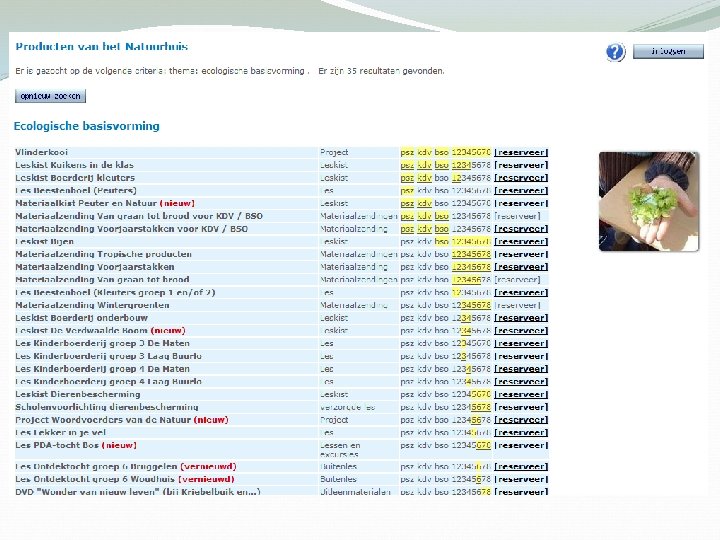Reserve Leskist Boerderij onderbouw
Image resolution: width=720 pixels, height=540 pixels.
[x=521, y=318]
